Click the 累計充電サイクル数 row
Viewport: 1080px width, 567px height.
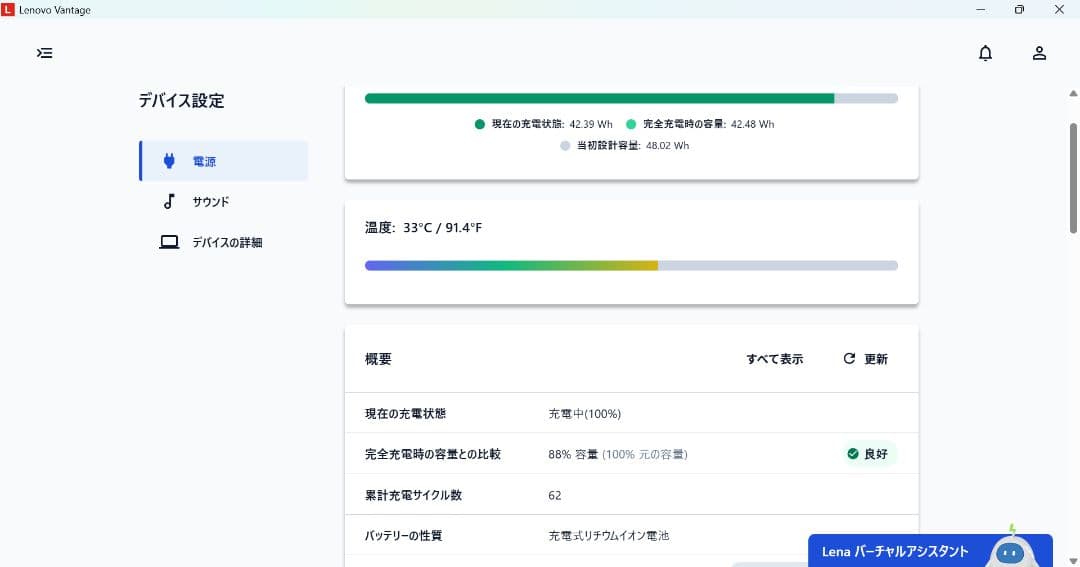(630, 495)
